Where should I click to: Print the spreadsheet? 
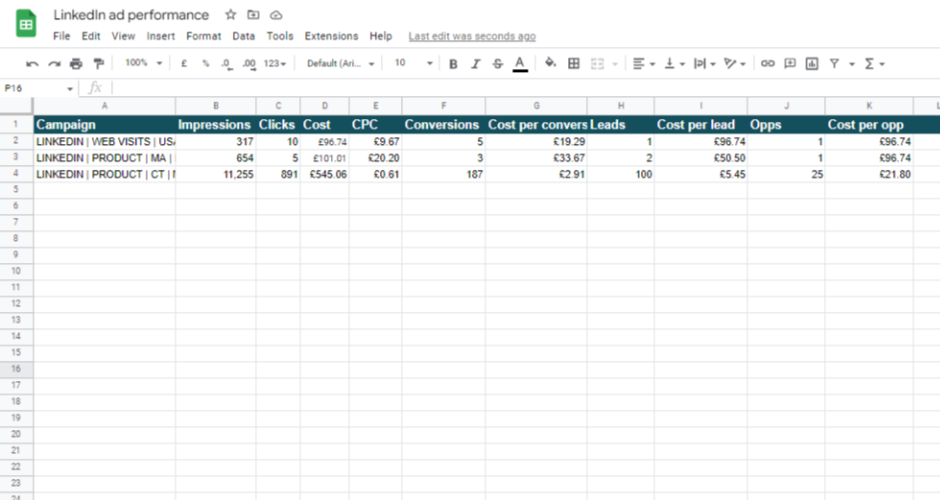(x=76, y=64)
